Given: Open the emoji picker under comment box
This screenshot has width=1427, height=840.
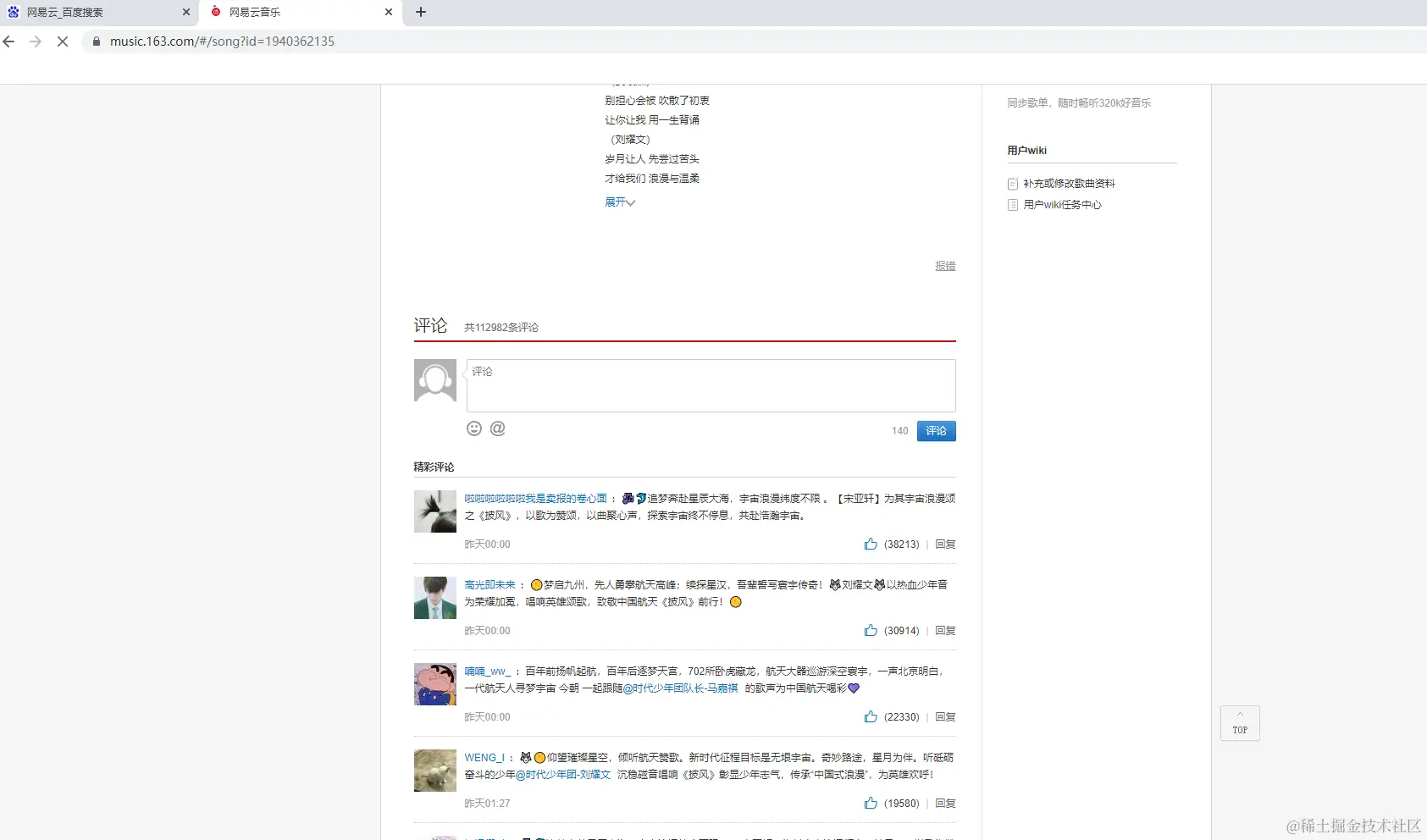Looking at the screenshot, I should 474,428.
